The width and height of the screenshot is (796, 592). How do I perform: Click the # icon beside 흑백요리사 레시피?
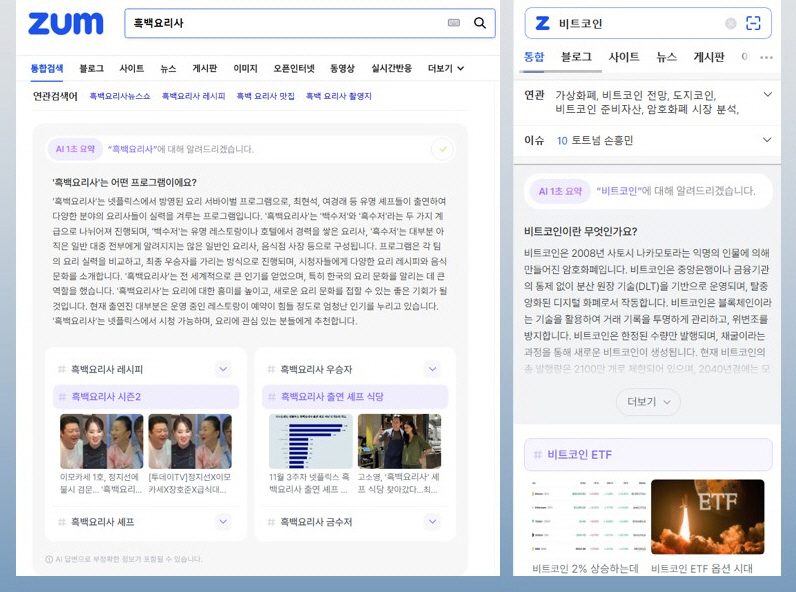coord(61,369)
